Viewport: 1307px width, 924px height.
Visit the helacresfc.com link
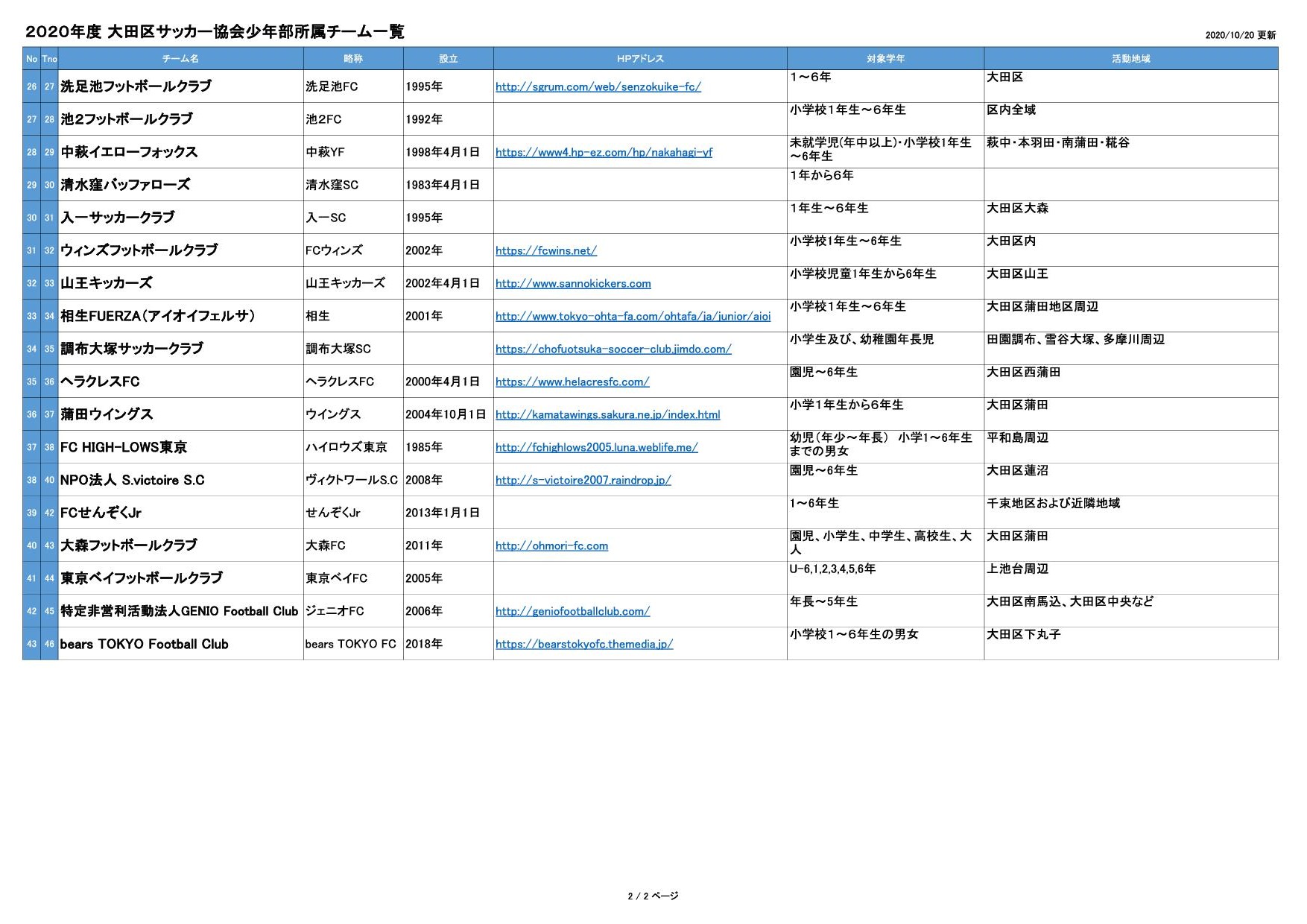[572, 382]
